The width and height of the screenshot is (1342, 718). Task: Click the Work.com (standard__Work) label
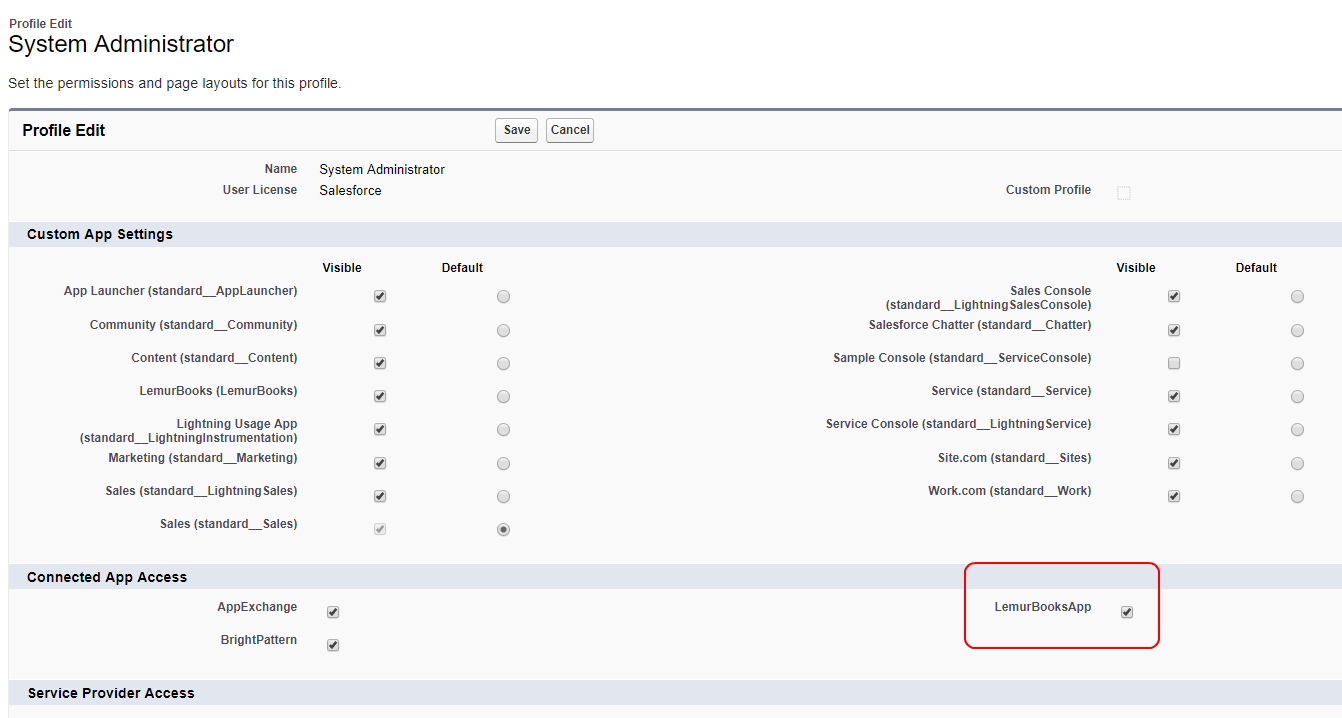click(x=1009, y=491)
